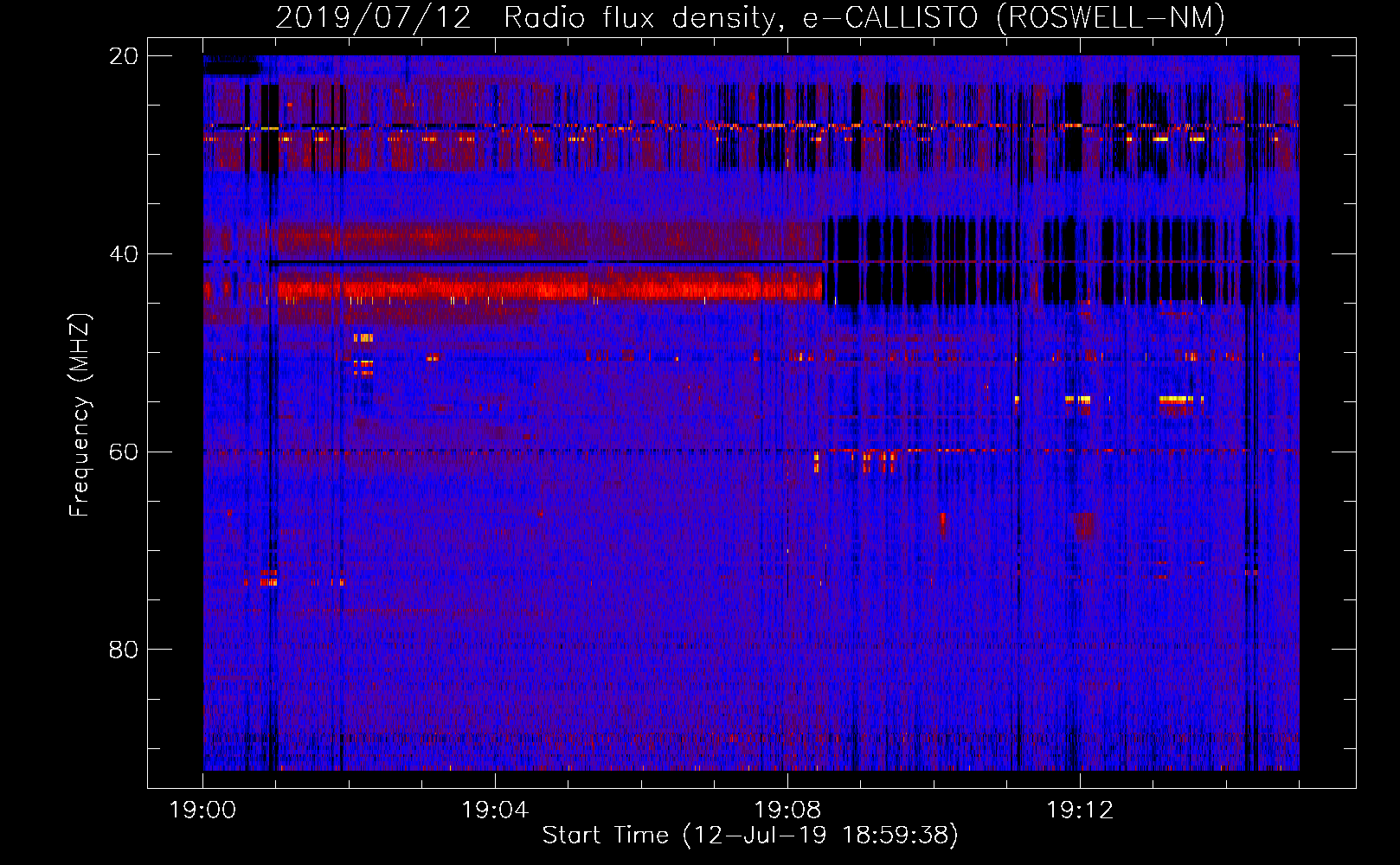
Task: Select the 19:00 time tick label
Action: tap(202, 811)
